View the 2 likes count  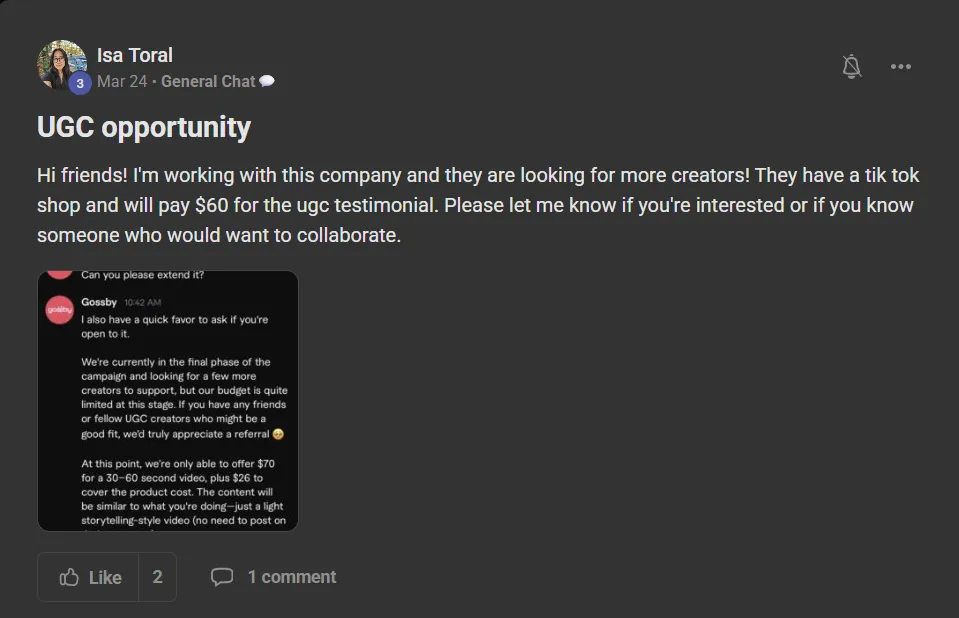157,577
